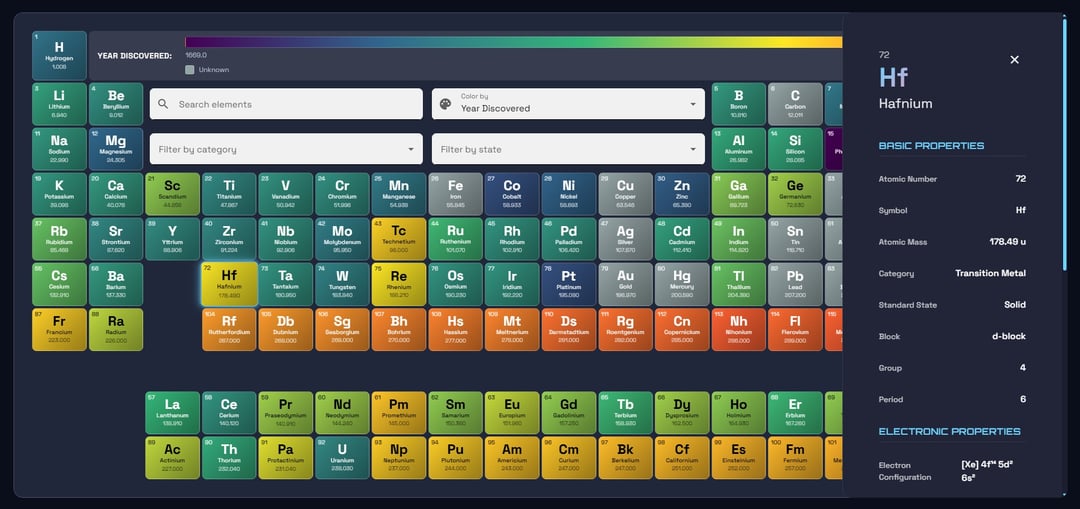The width and height of the screenshot is (1080, 509).
Task: Pick the Carbon element tile
Action: [795, 104]
